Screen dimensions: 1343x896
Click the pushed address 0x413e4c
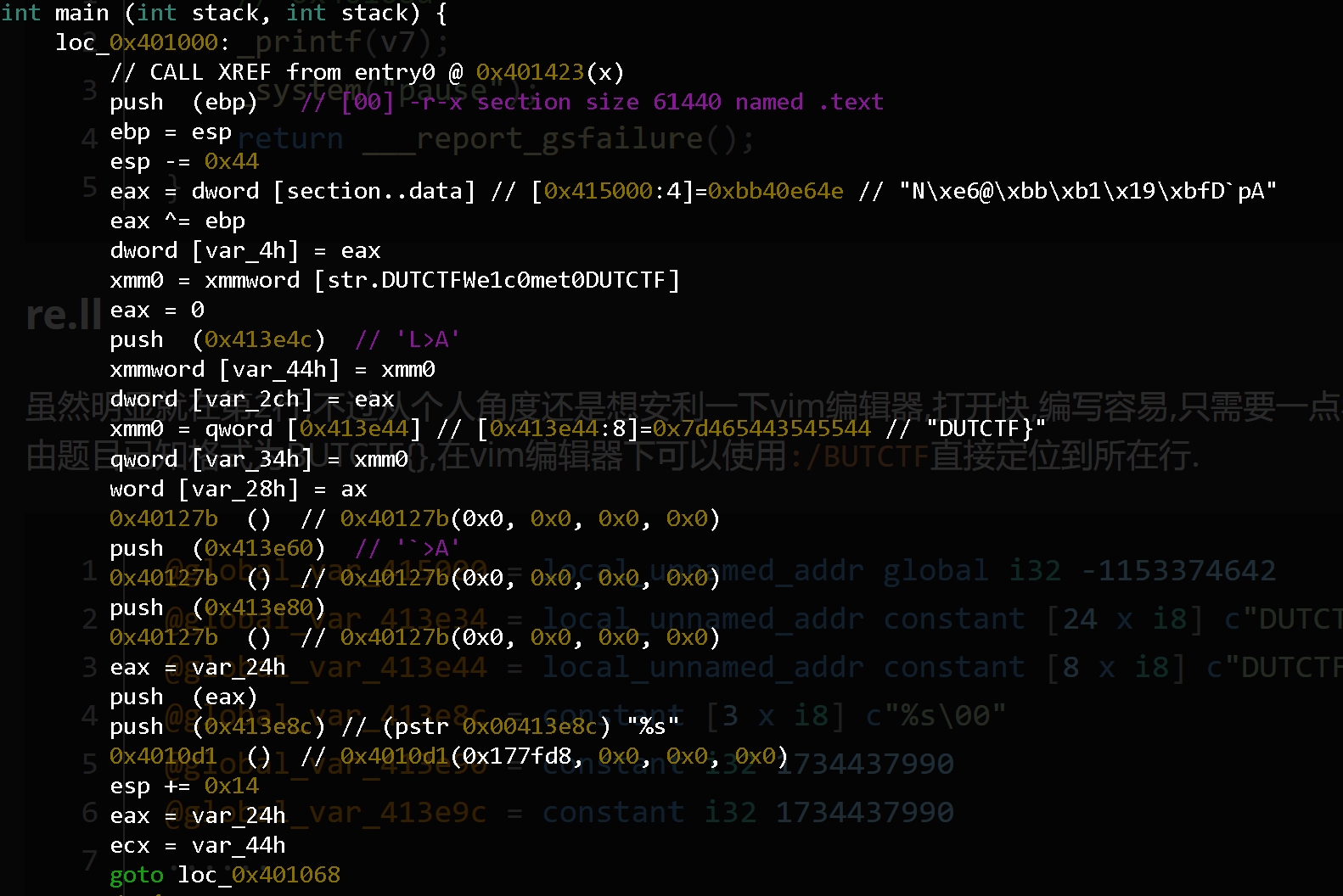tap(258, 340)
